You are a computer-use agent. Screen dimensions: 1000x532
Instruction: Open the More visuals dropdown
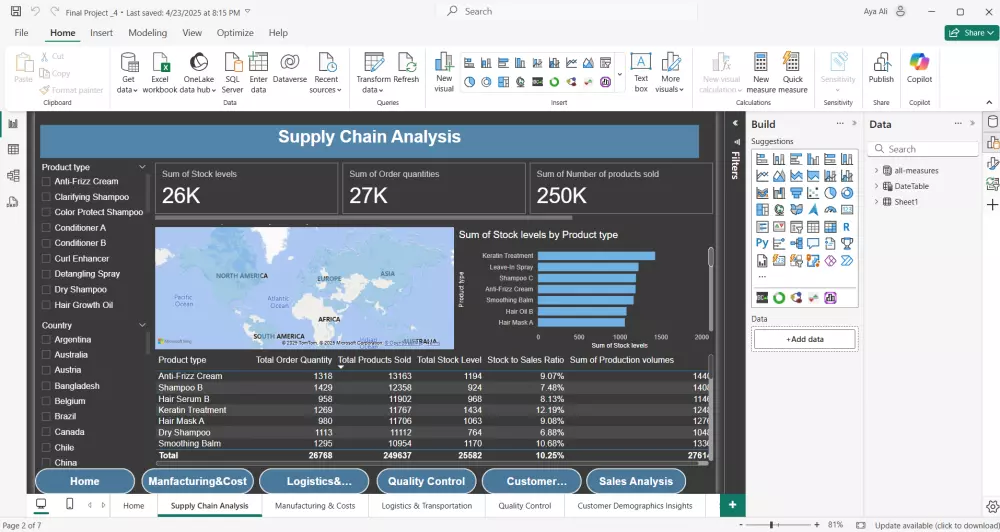coord(670,73)
